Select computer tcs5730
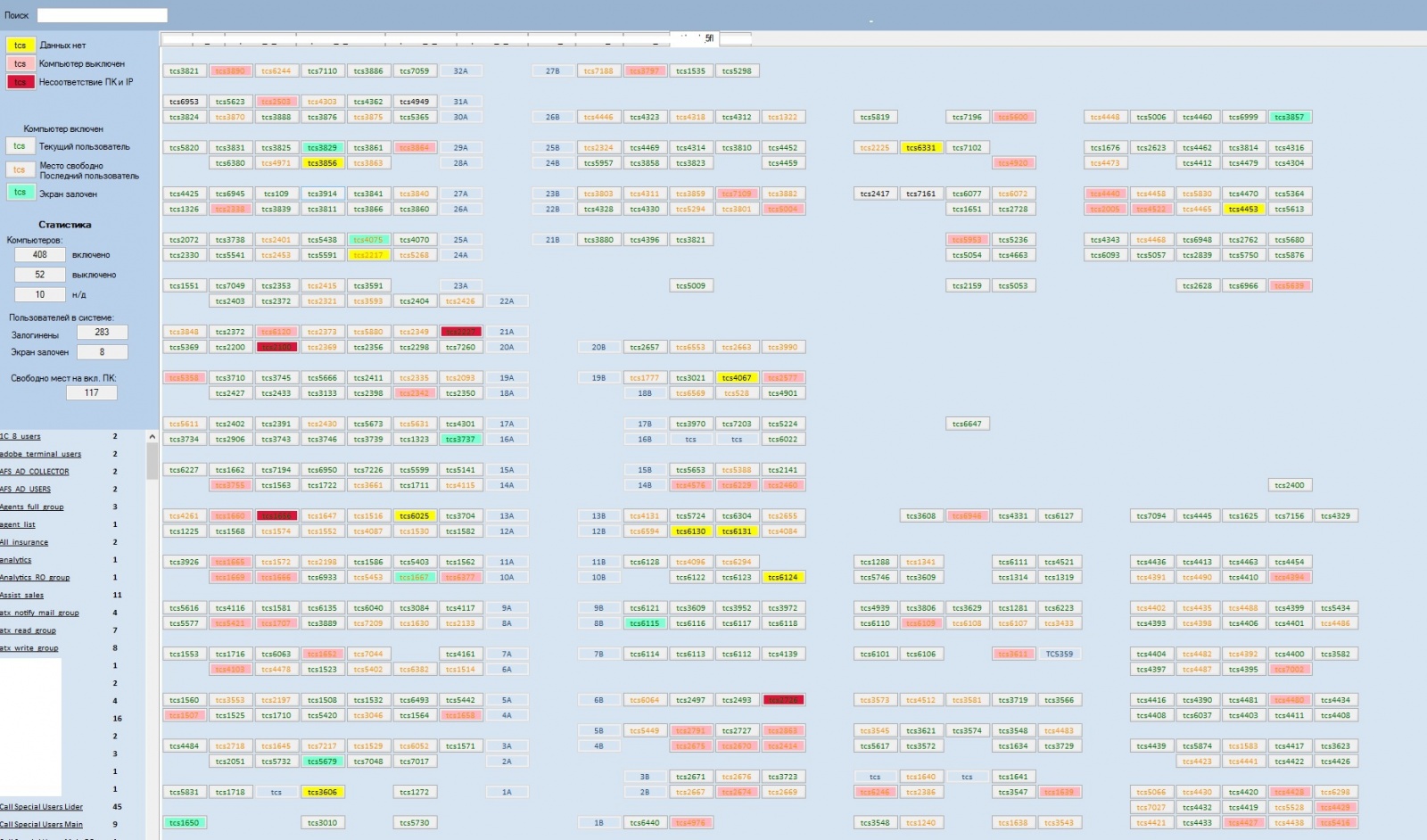This screenshot has height=840, width=1427. click(x=414, y=823)
